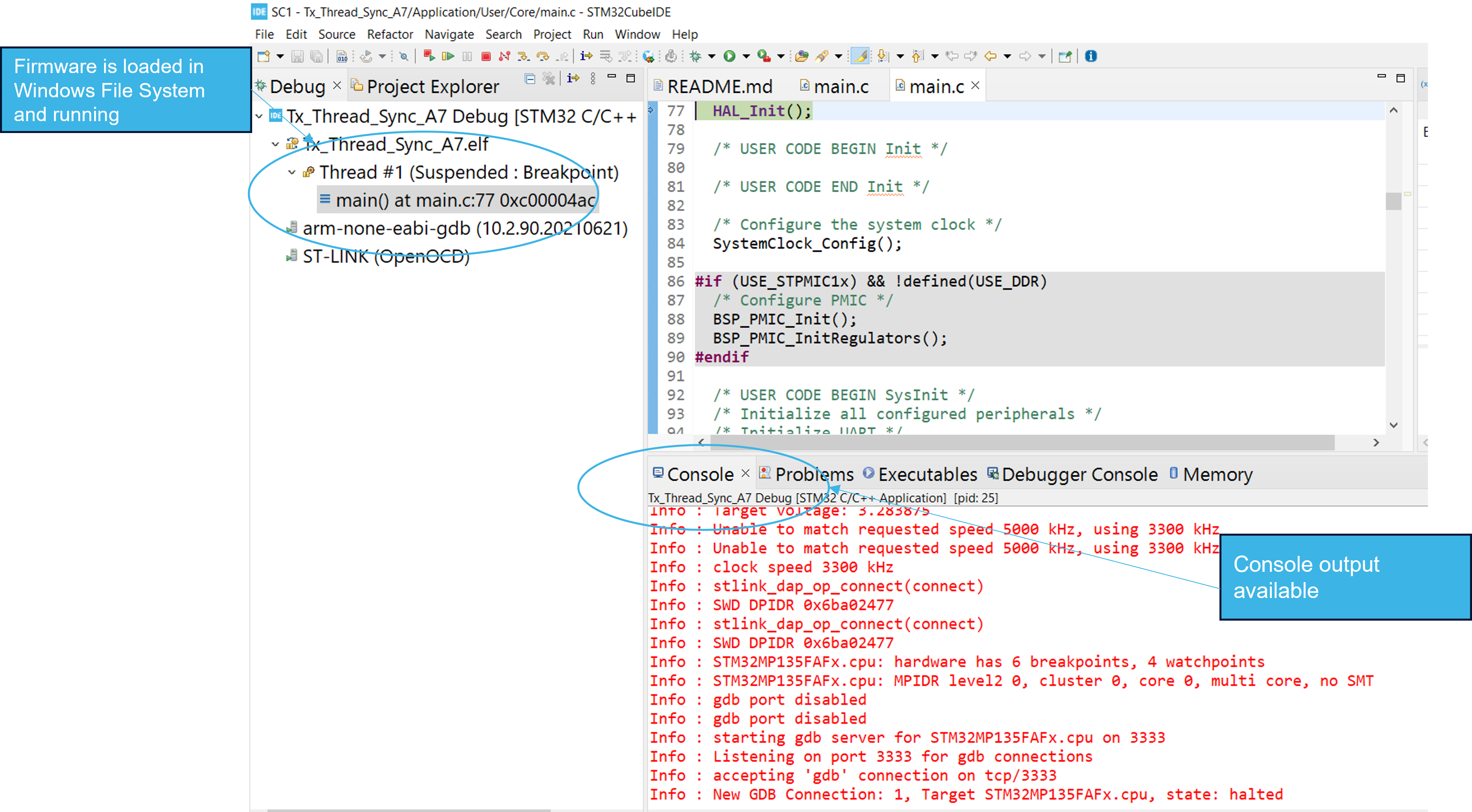
Task: Open Debug view menu (three dots)
Action: tap(592, 79)
